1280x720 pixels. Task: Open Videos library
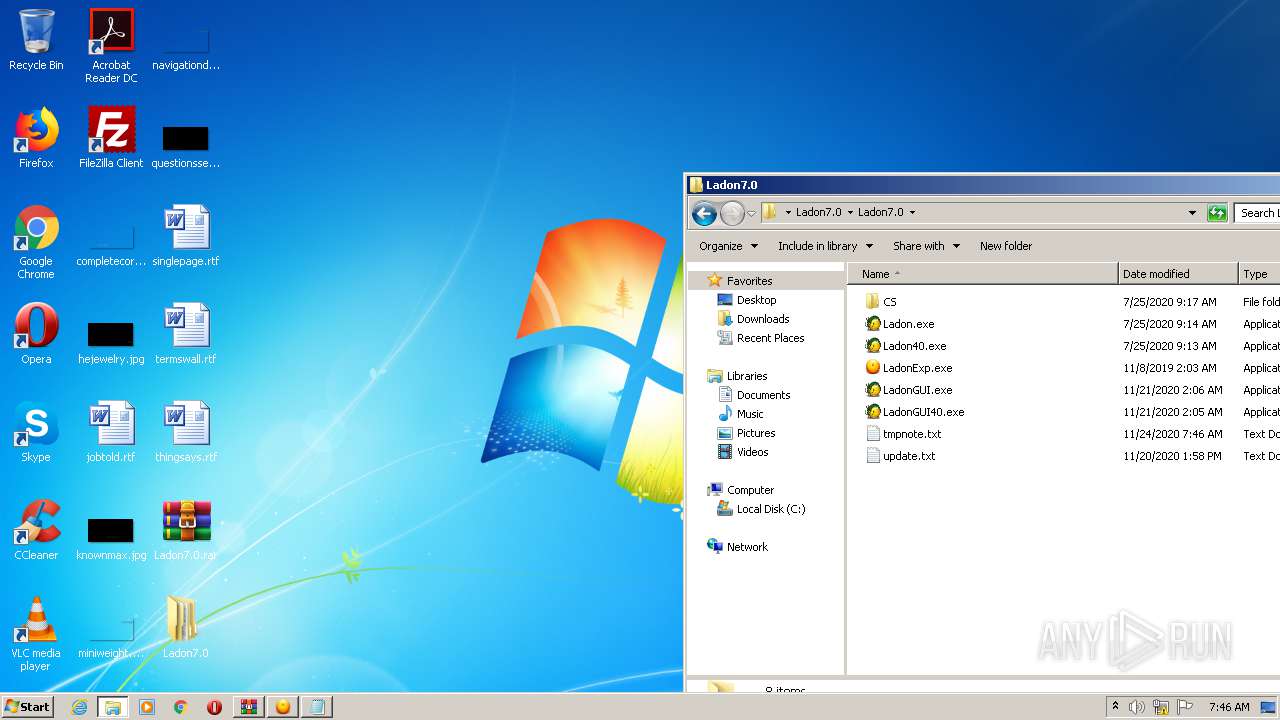(x=752, y=452)
